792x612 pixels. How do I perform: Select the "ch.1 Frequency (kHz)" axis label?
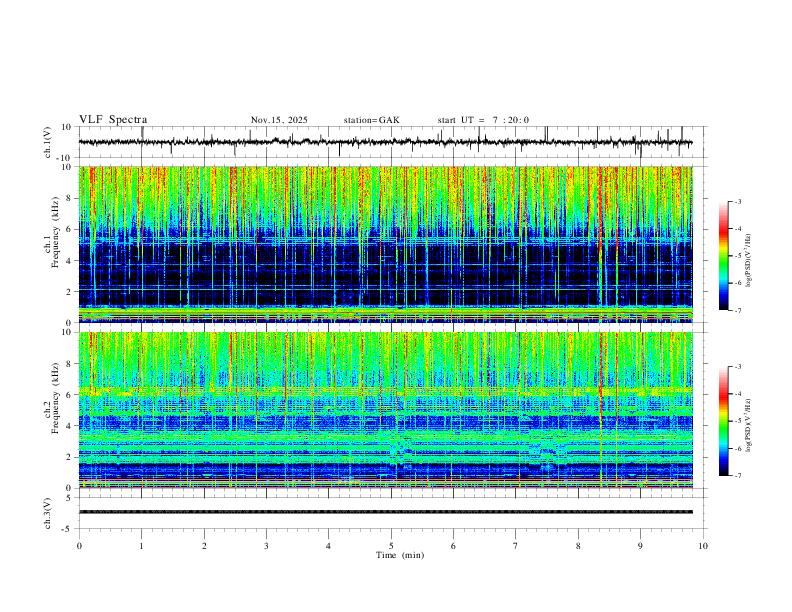point(52,230)
